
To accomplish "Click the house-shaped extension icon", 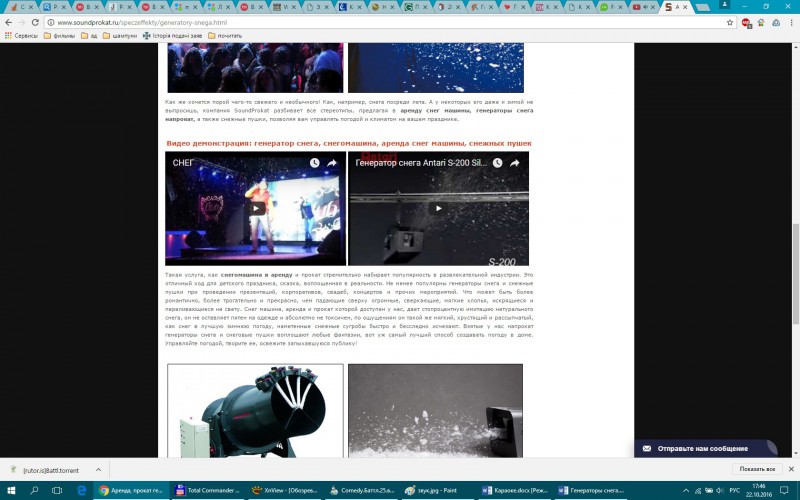I will coord(761,22).
